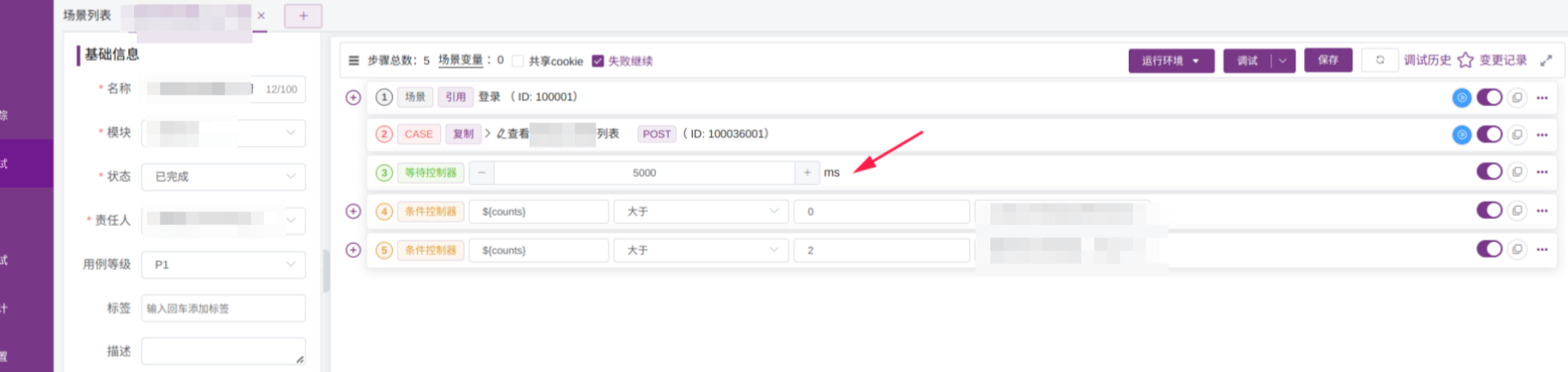Open the 责任人 dropdown

(224, 220)
